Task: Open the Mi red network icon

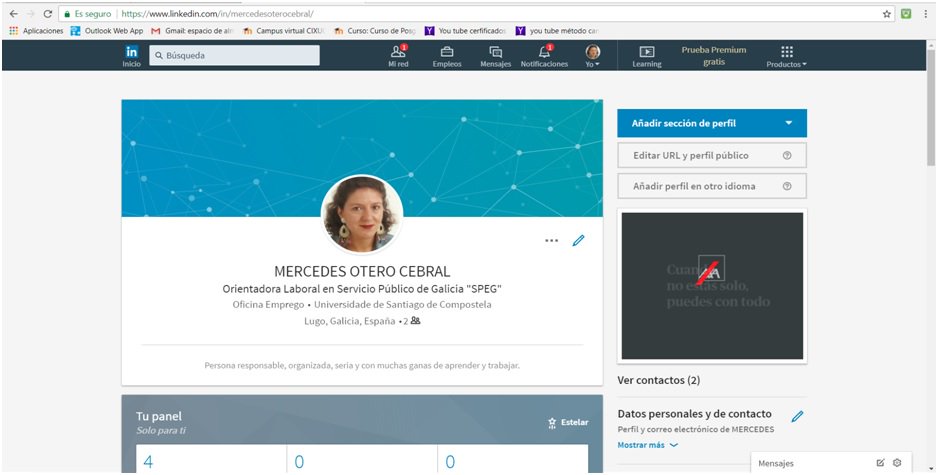Action: (x=398, y=56)
